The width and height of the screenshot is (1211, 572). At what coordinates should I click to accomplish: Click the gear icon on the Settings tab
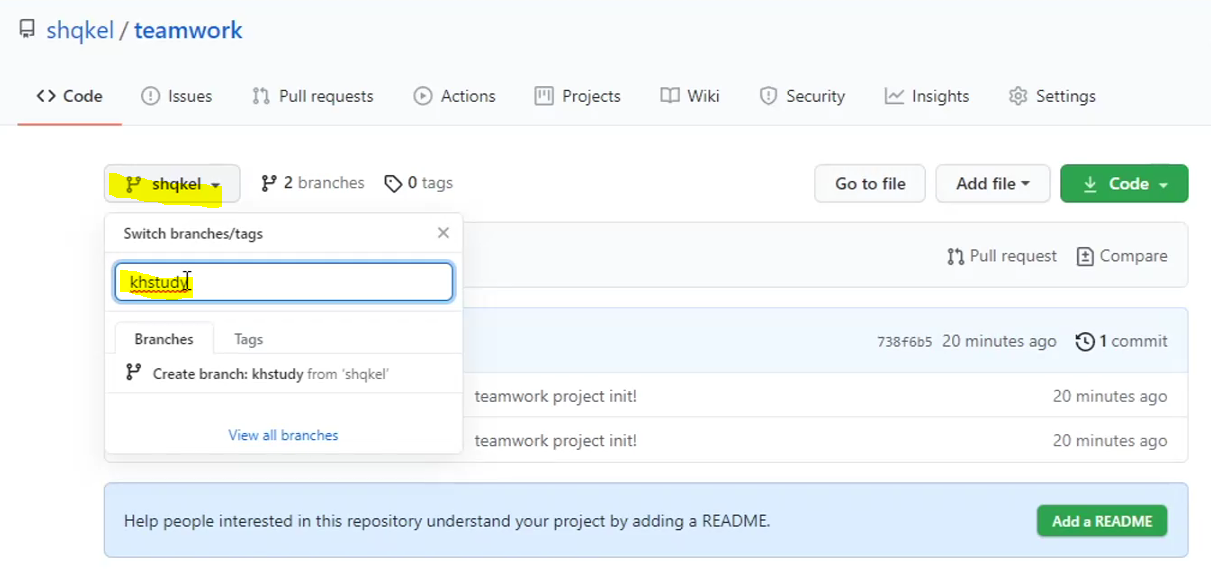pyautogui.click(x=1018, y=96)
